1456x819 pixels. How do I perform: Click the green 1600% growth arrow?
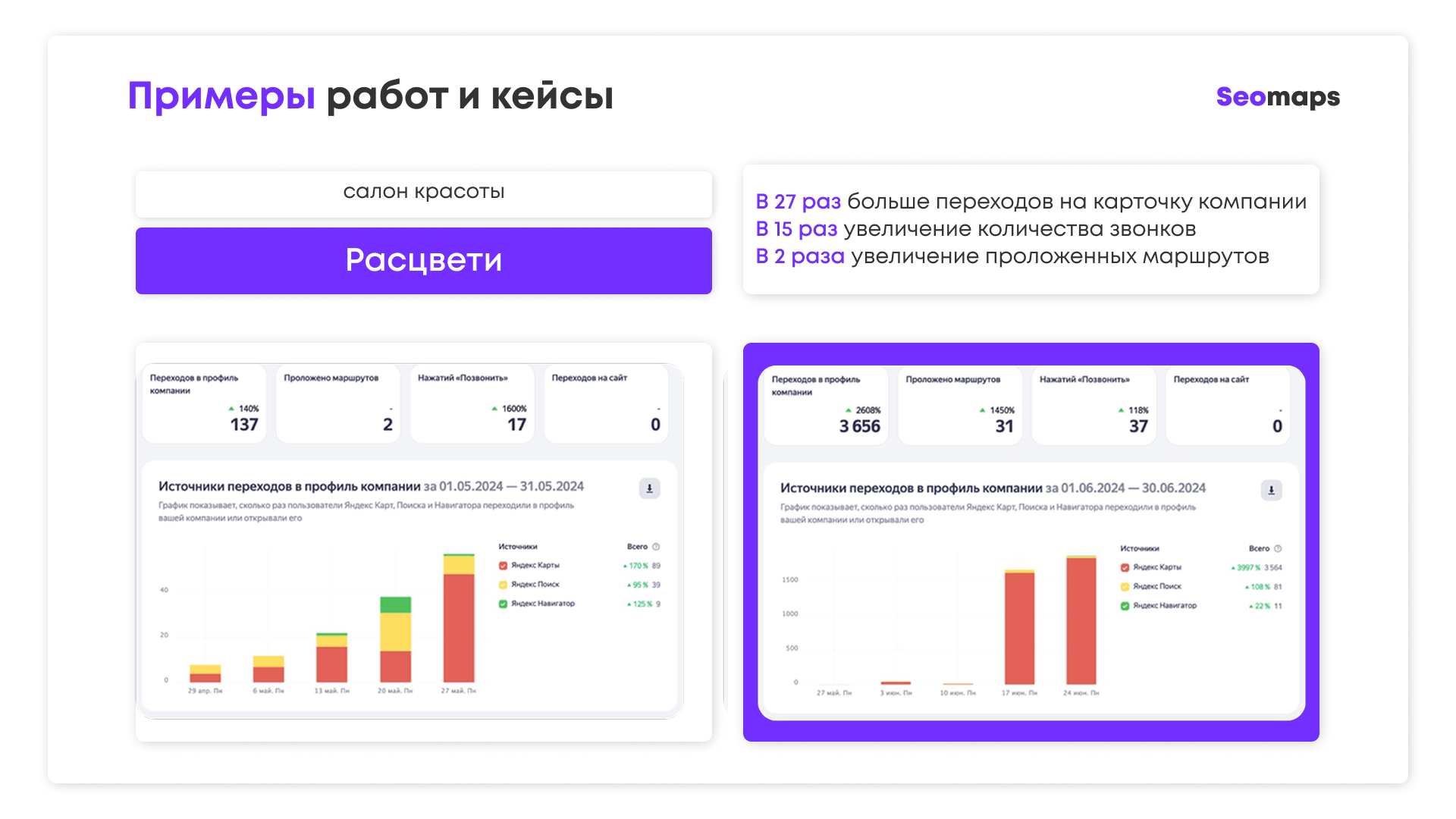click(494, 409)
